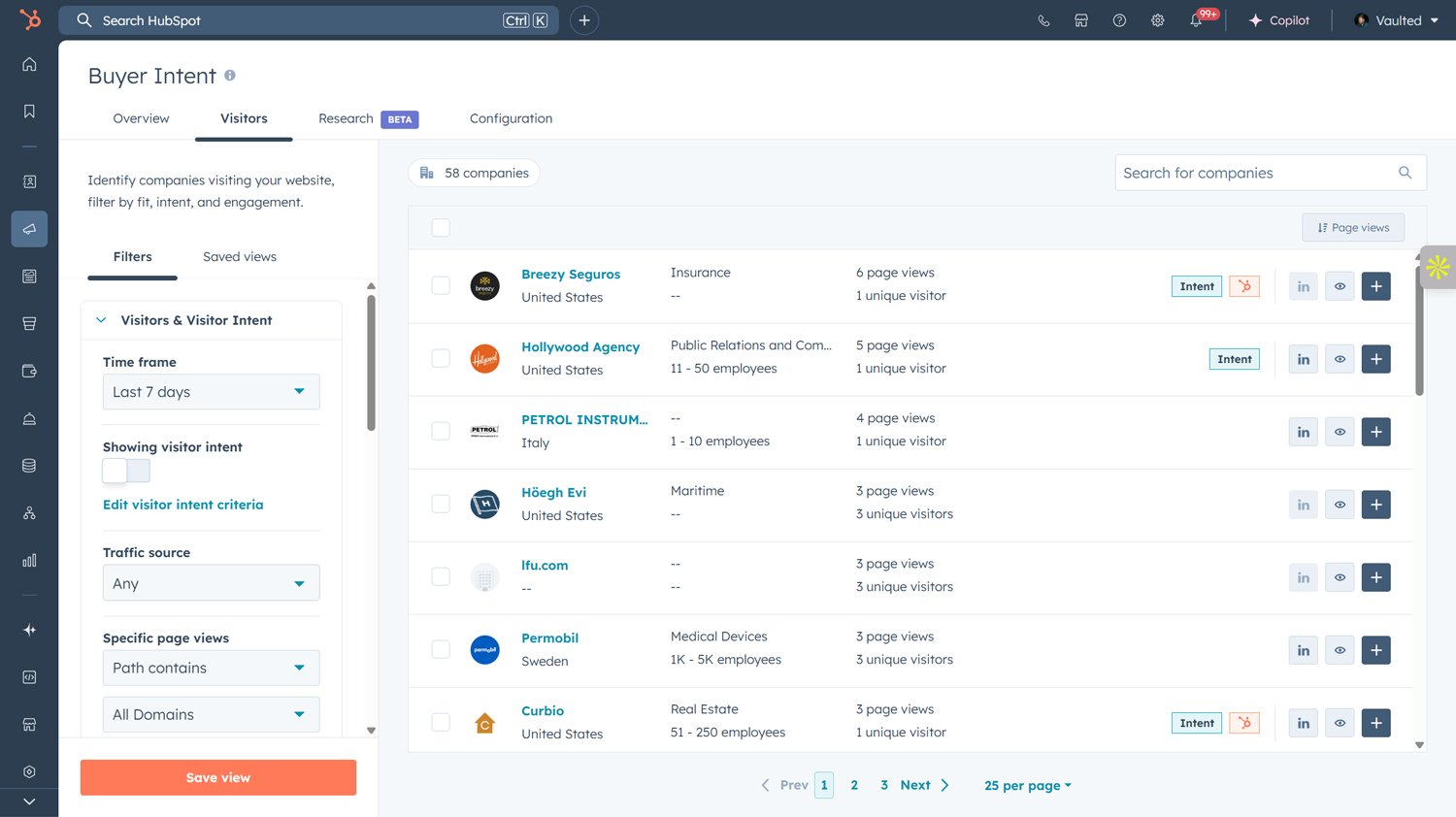
Task: Expand the sidebar with the bottom chevron
Action: [x=29, y=801]
